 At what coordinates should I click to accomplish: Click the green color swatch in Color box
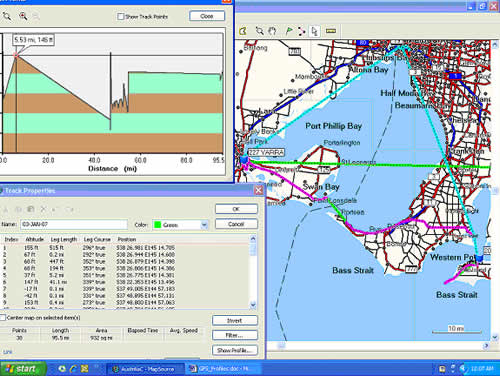pos(158,225)
